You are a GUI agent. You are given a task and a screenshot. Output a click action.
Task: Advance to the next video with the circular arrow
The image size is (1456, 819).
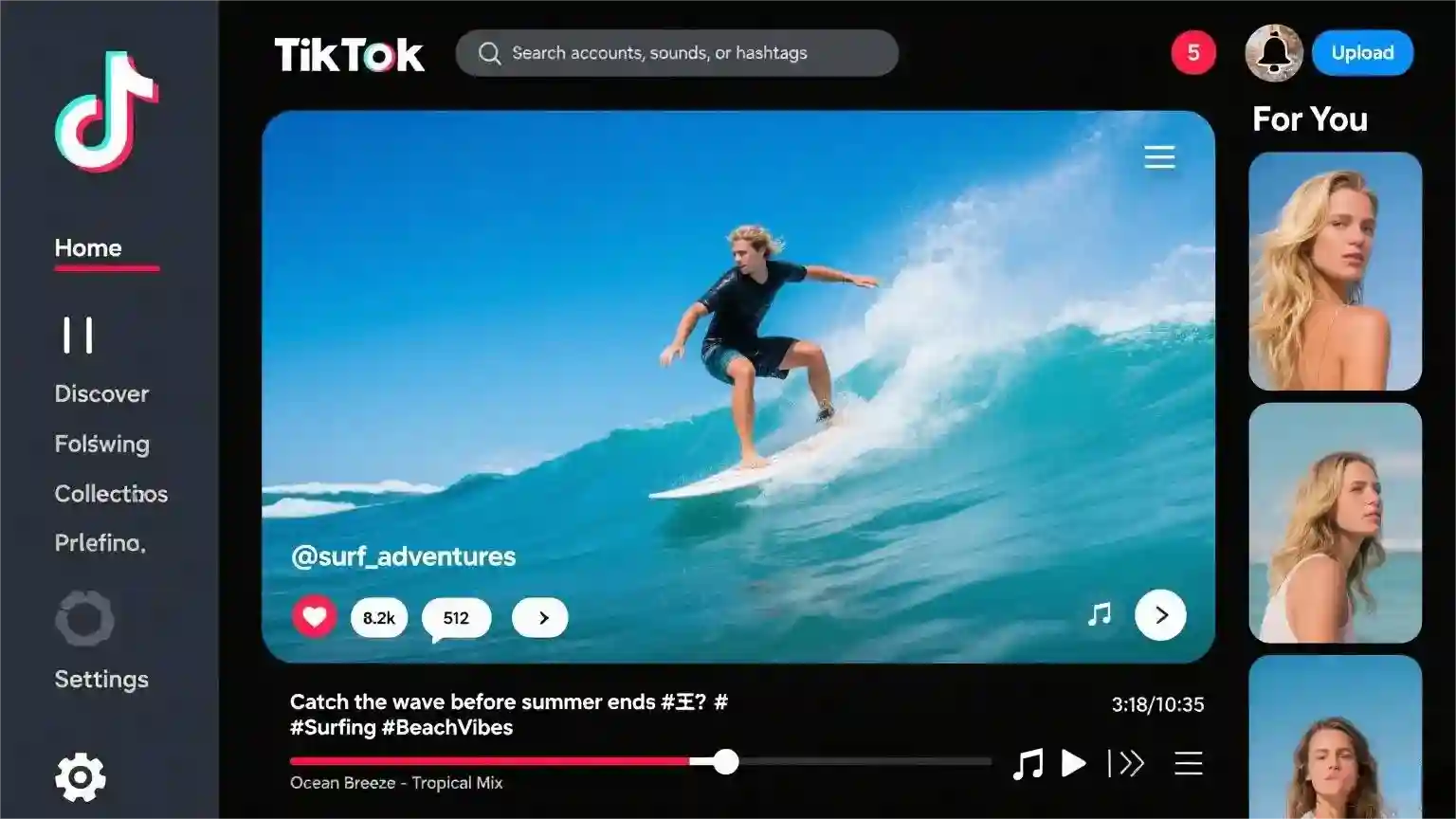(x=1160, y=615)
